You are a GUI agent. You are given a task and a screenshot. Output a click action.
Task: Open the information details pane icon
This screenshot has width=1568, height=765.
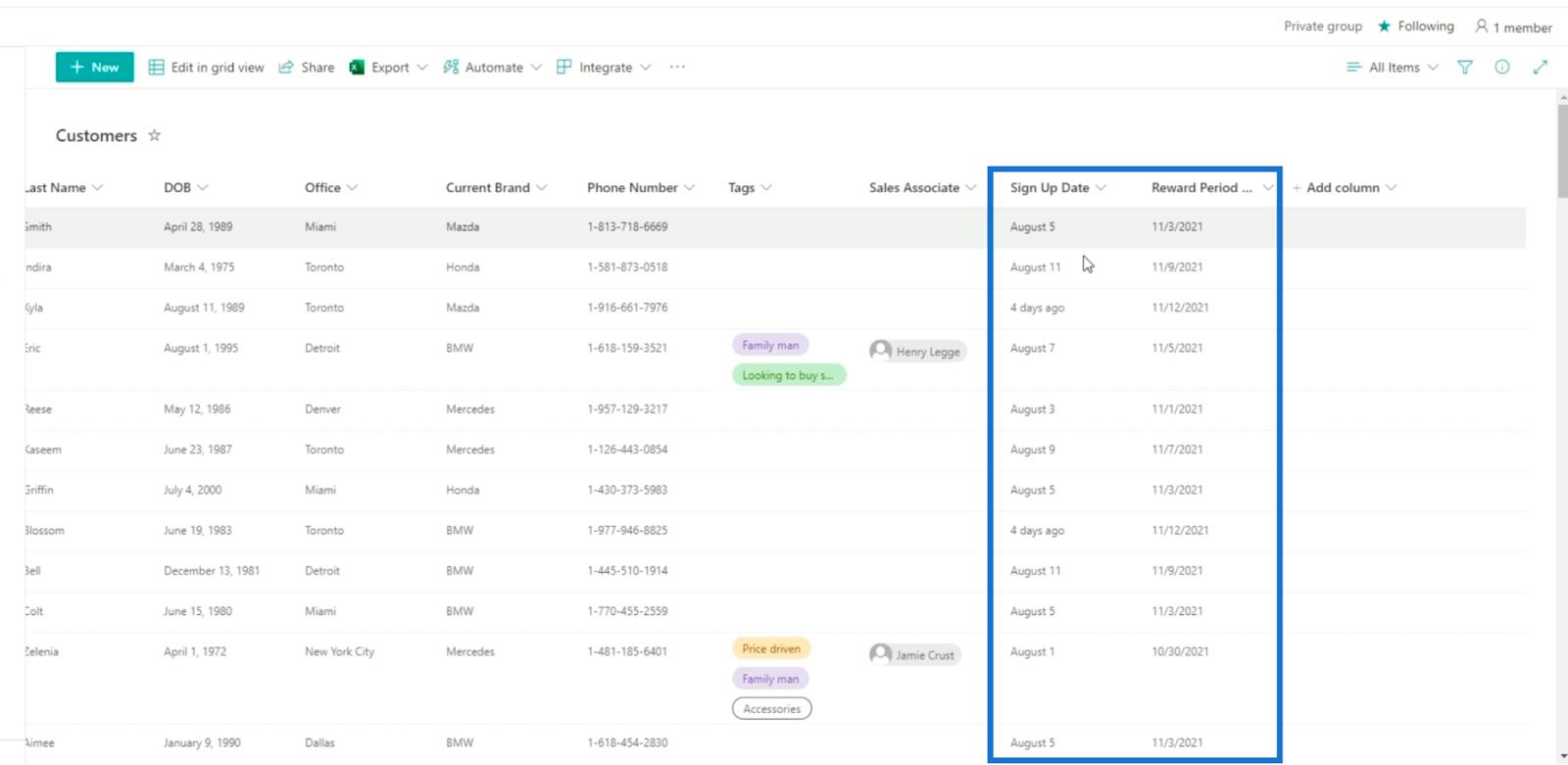tap(1502, 68)
